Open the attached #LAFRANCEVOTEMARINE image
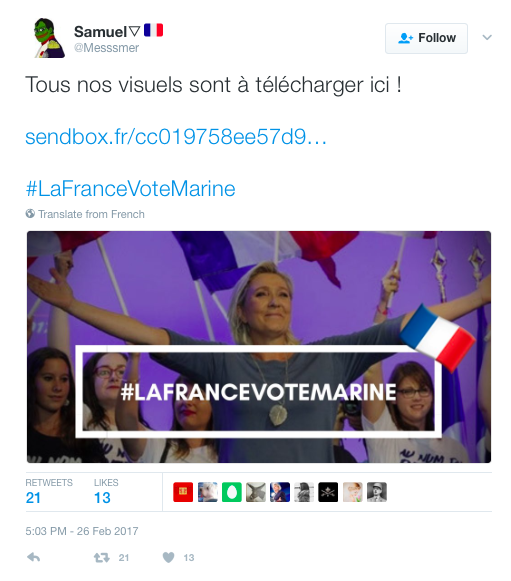 [259, 347]
